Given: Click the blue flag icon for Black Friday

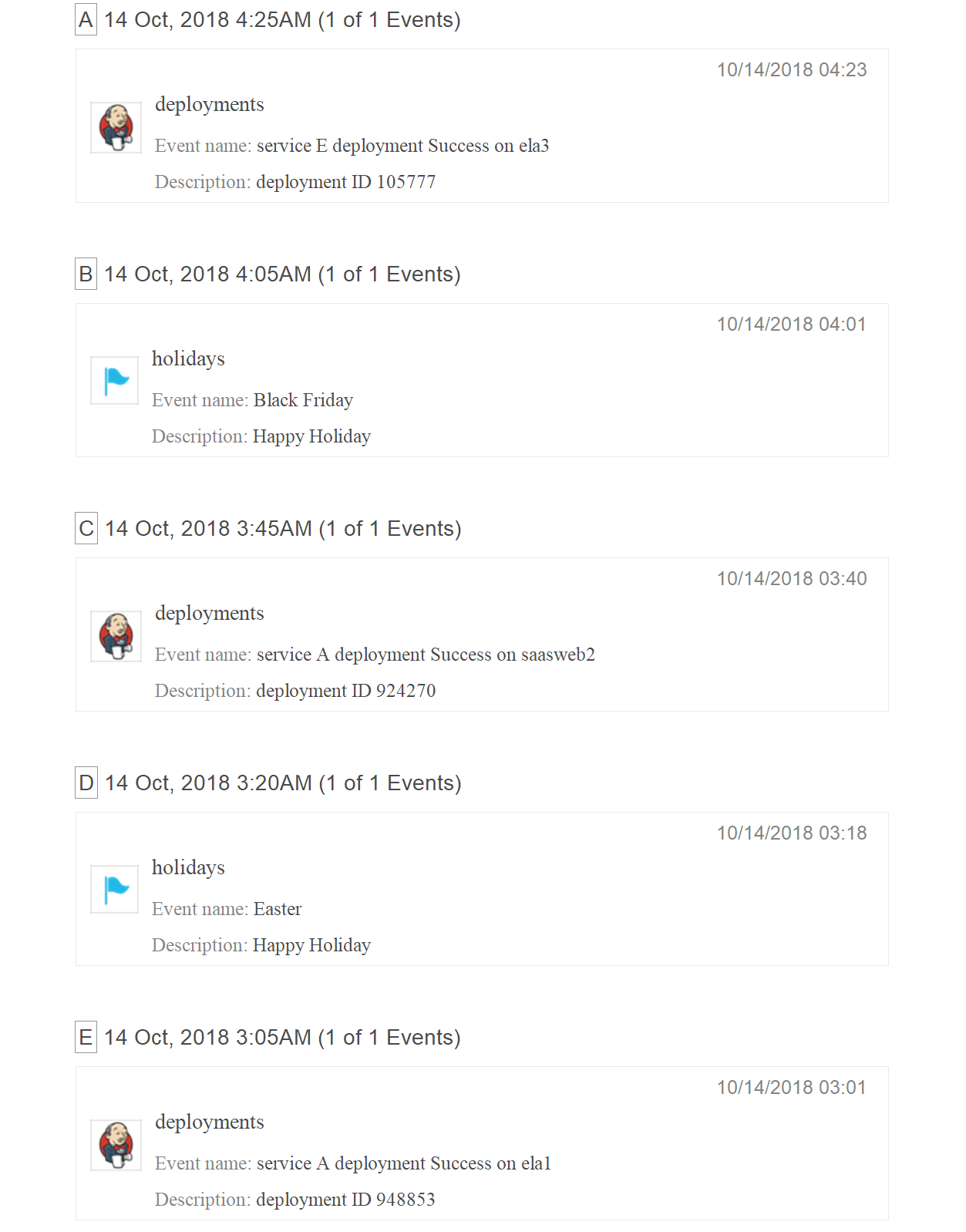Looking at the screenshot, I should [x=115, y=380].
